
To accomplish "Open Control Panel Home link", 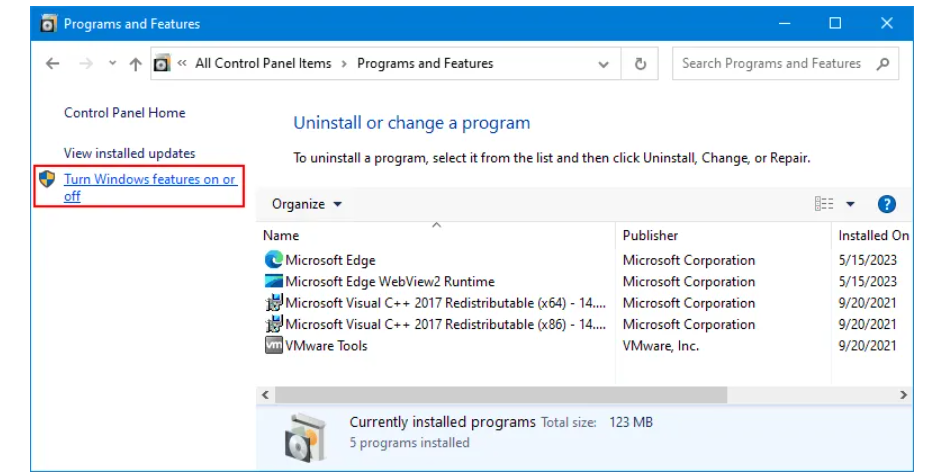I will (124, 113).
